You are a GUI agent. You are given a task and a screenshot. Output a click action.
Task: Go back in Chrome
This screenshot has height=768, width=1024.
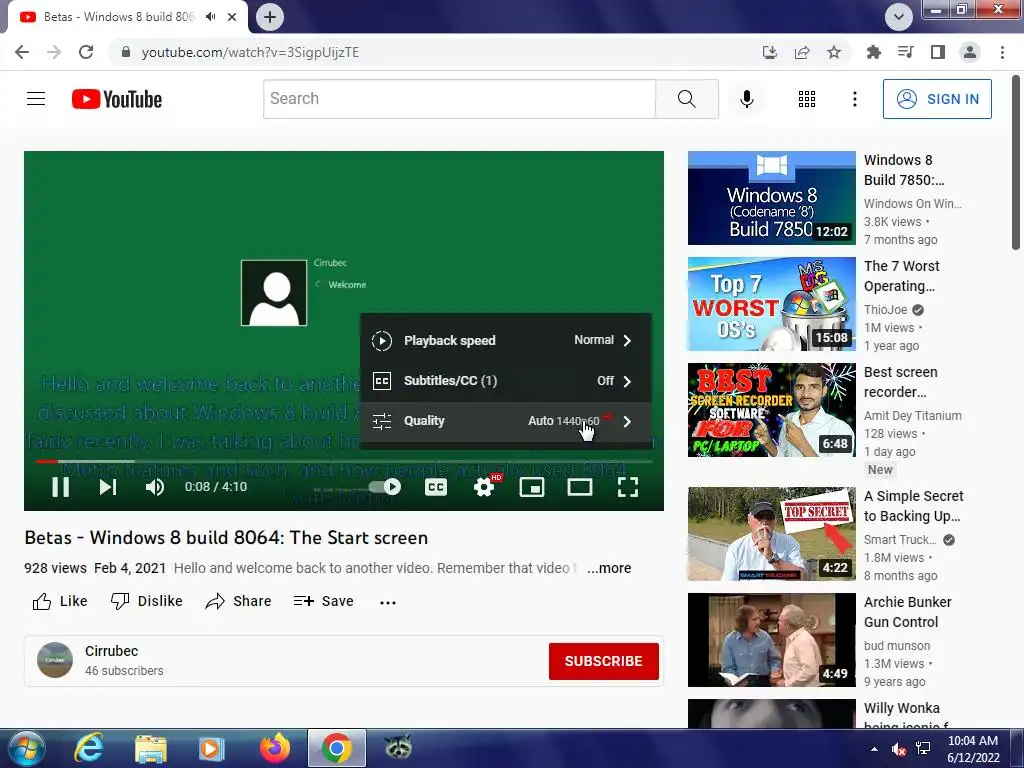22,52
